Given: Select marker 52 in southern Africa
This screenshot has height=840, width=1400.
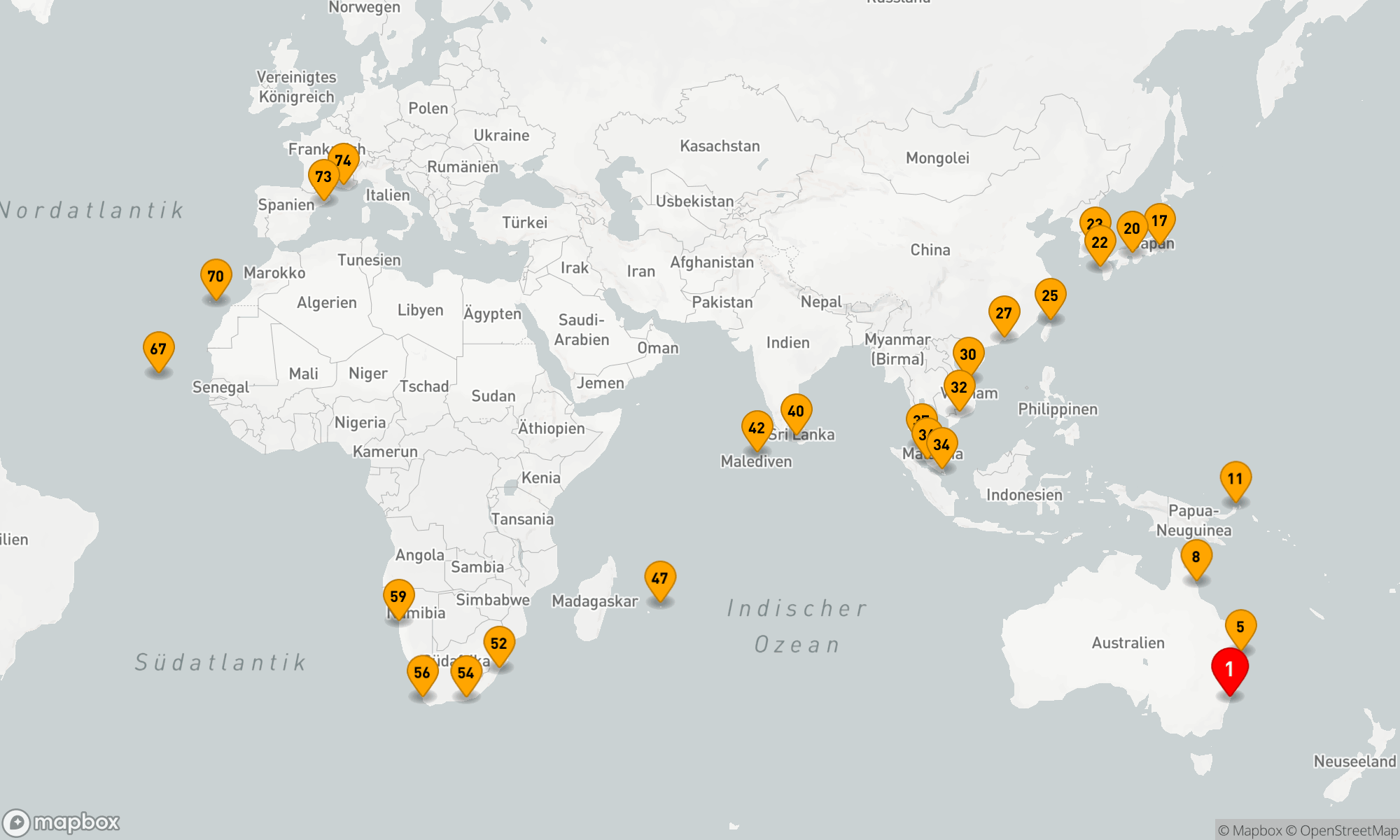Looking at the screenshot, I should pos(498,644).
